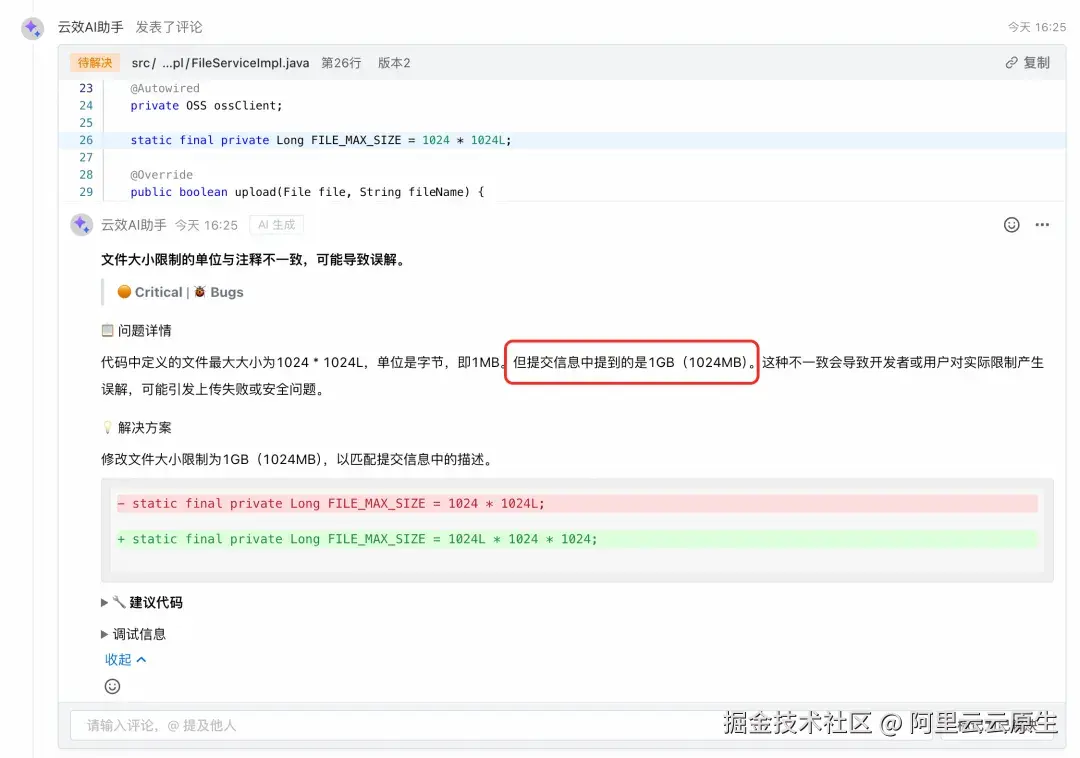The height and width of the screenshot is (758, 1080).
Task: Expand the 建议代码 section
Action: 104,602
